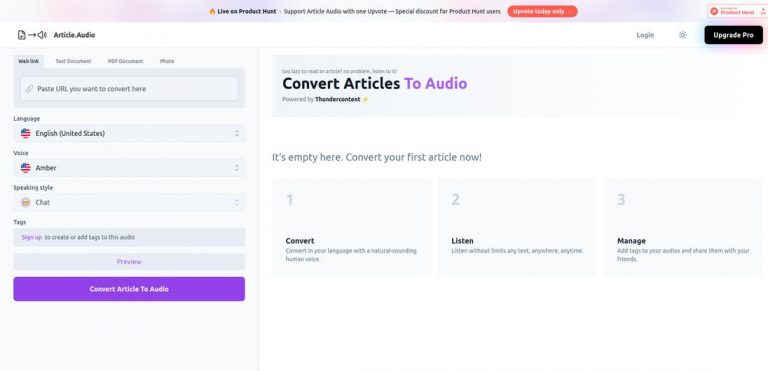Click 'Live on Product Hunt' banner text
Viewport: 768px width, 371px height.
tap(246, 11)
